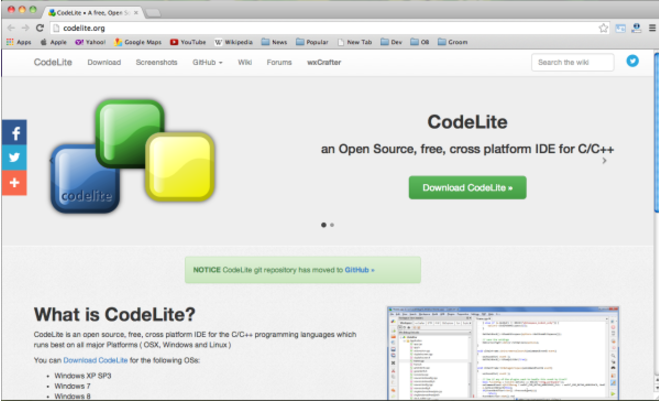Expand the OB bookmarks folder
The height and width of the screenshot is (401, 659).
click(x=420, y=42)
